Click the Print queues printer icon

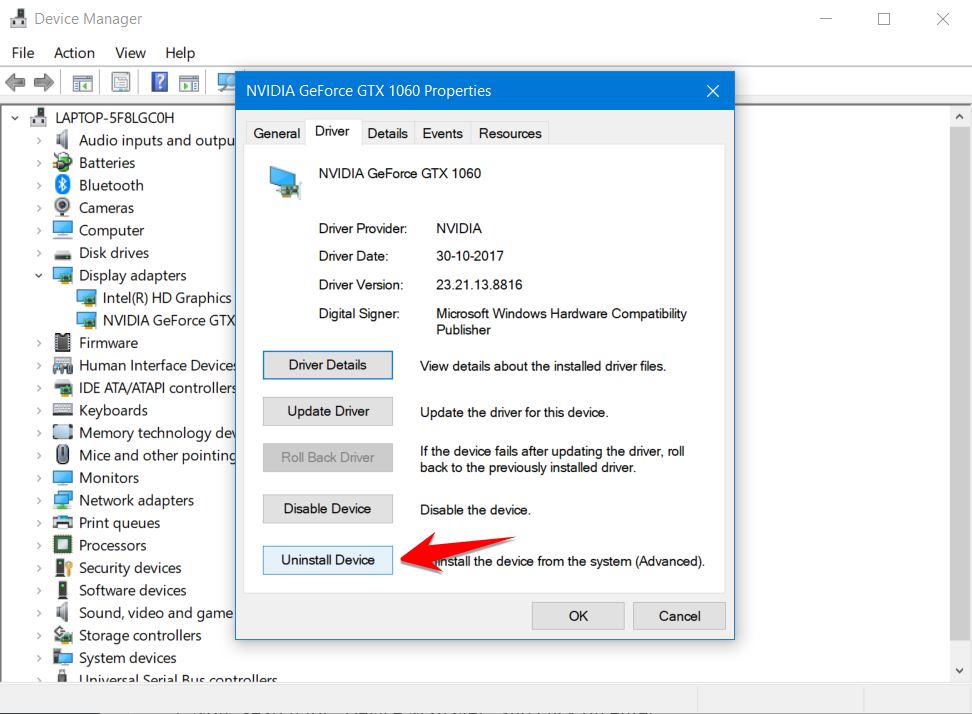(x=63, y=522)
